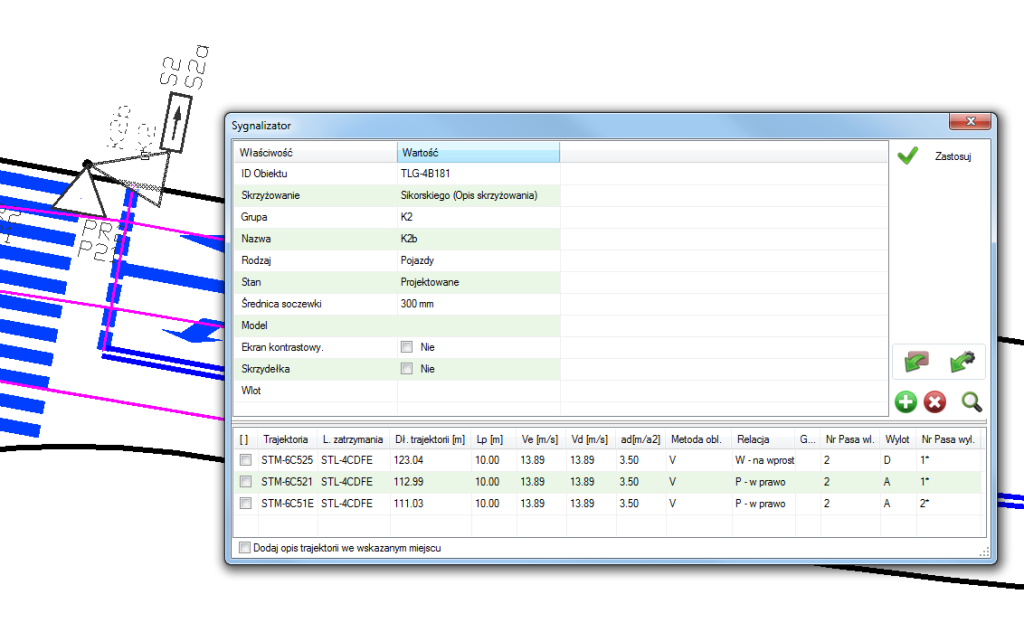Click the [ ] select-all column header

pos(245,439)
